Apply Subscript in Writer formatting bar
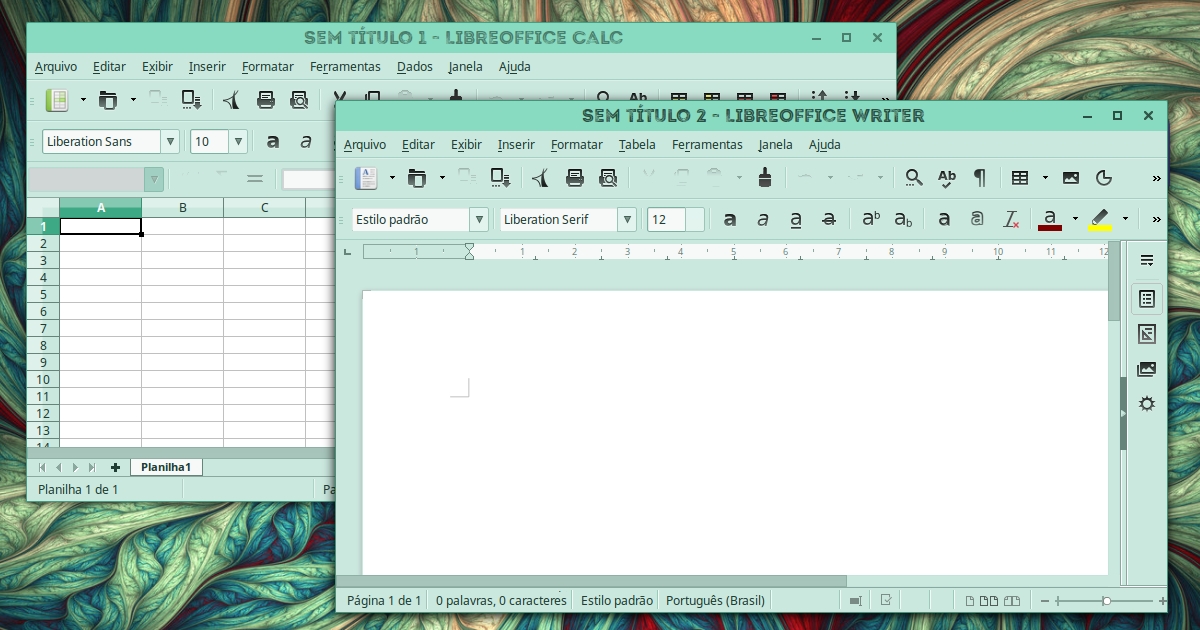The image size is (1200, 630). click(903, 219)
